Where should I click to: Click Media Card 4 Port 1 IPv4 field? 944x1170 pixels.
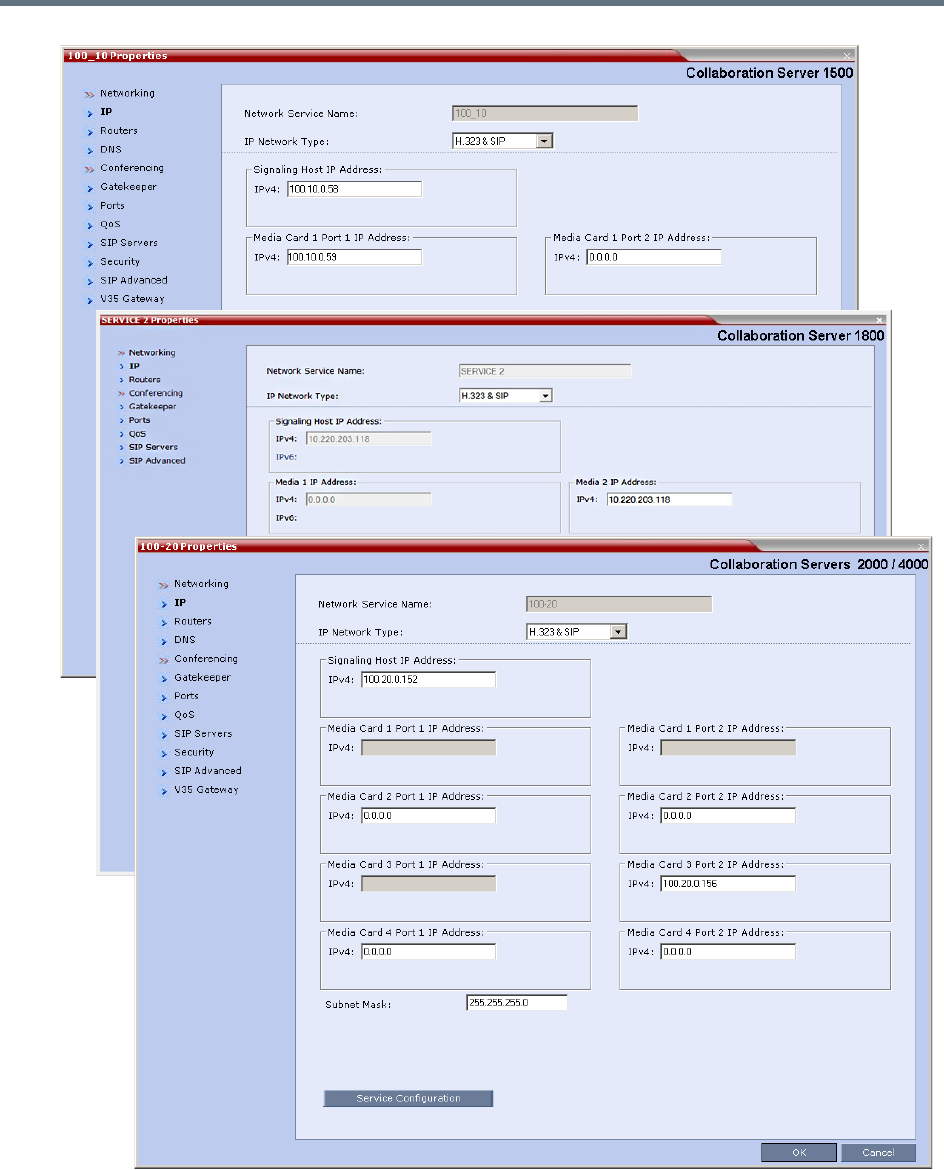pyautogui.click(x=428, y=951)
